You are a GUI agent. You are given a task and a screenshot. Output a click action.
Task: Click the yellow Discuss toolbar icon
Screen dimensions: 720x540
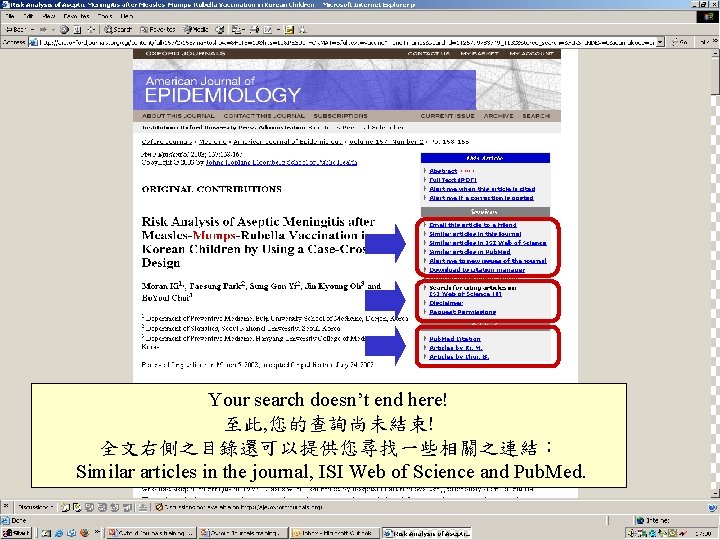point(289,29)
